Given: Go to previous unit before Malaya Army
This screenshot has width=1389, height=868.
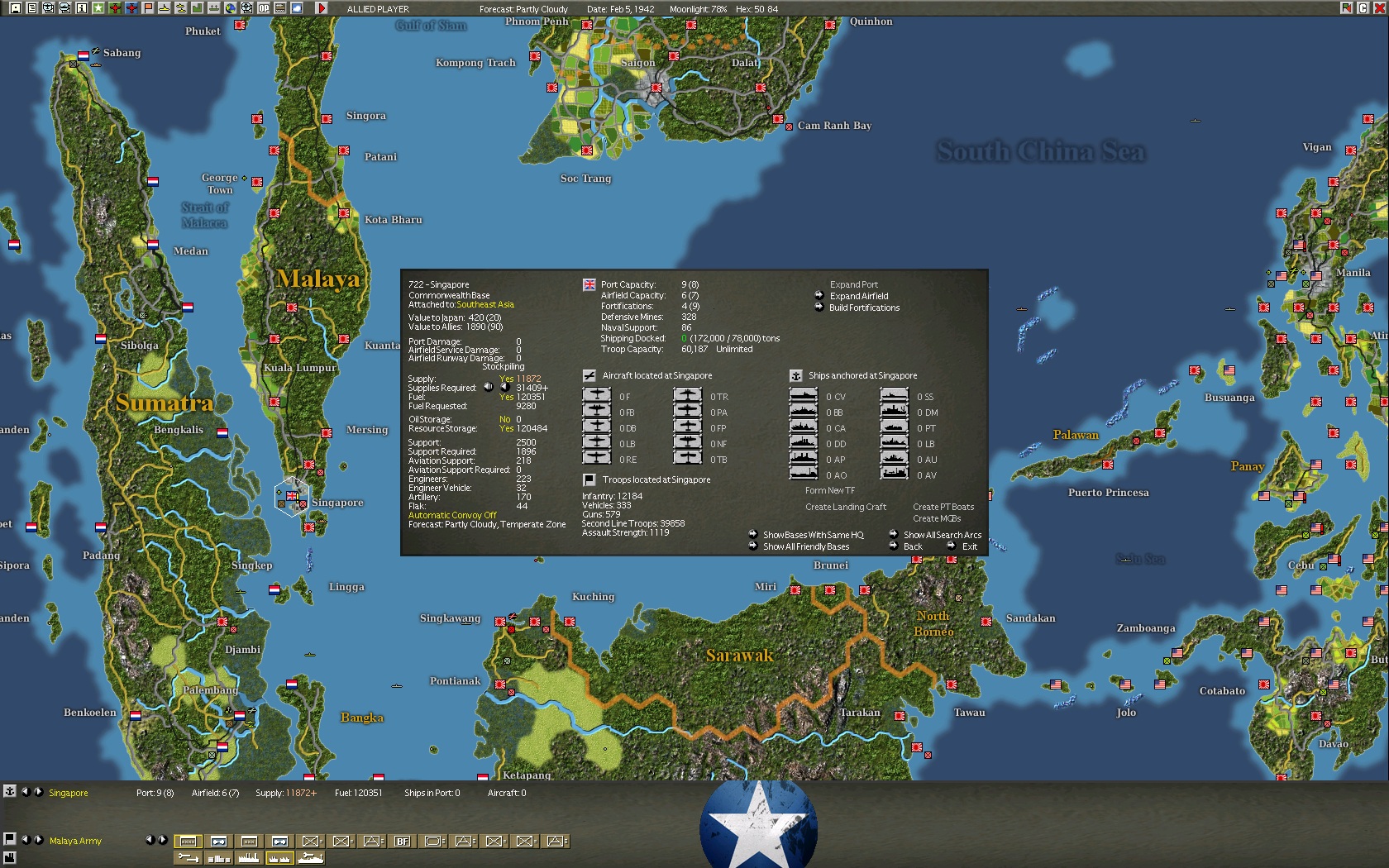Looking at the screenshot, I should [25, 840].
